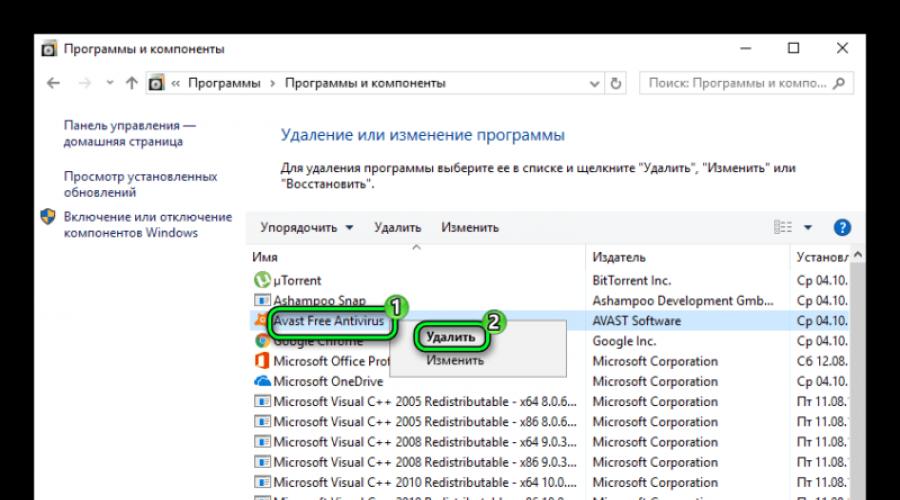900x500 pixels.
Task: Refresh the programs list
Action: 615,83
